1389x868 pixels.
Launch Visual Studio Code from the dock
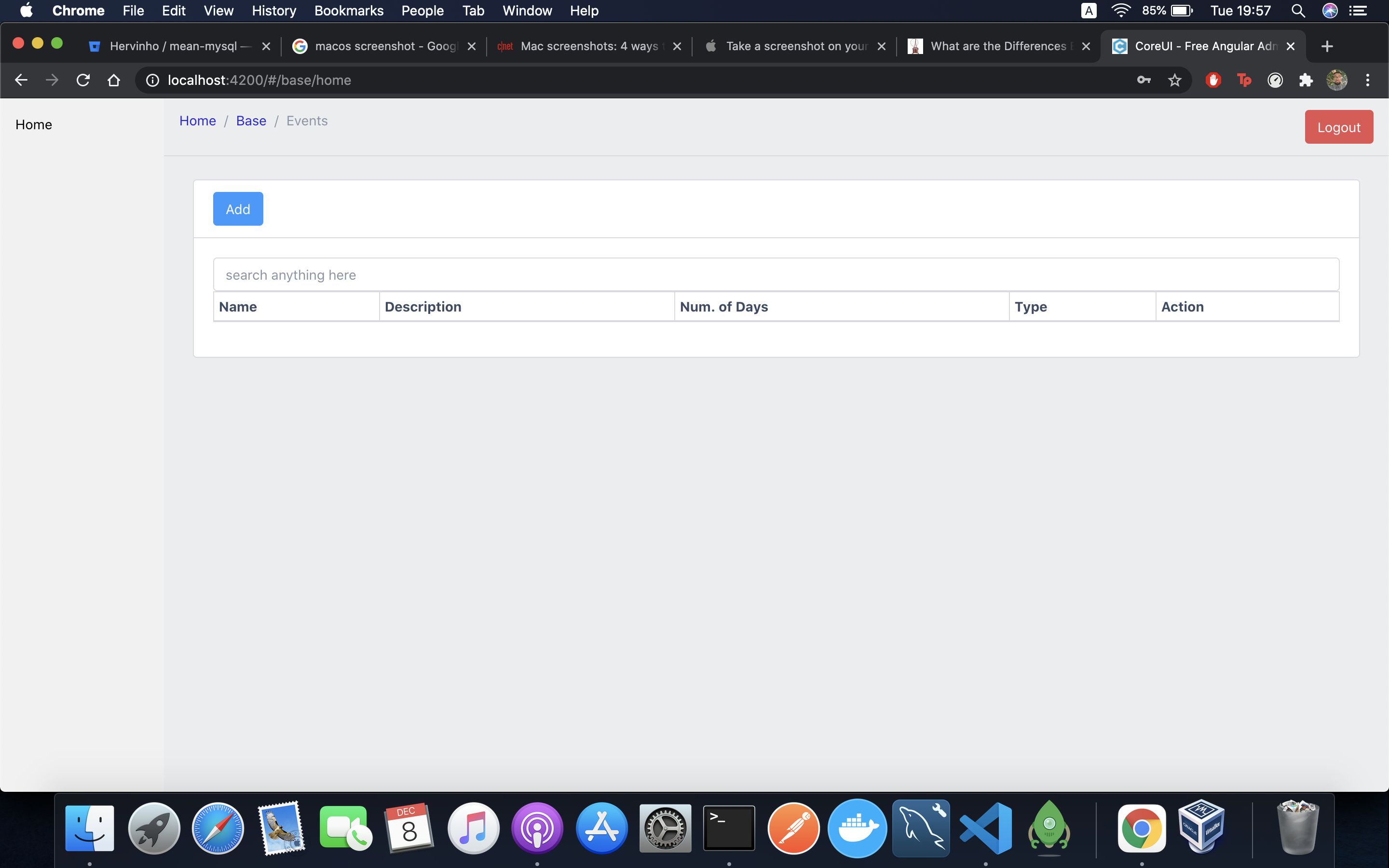coord(985,828)
